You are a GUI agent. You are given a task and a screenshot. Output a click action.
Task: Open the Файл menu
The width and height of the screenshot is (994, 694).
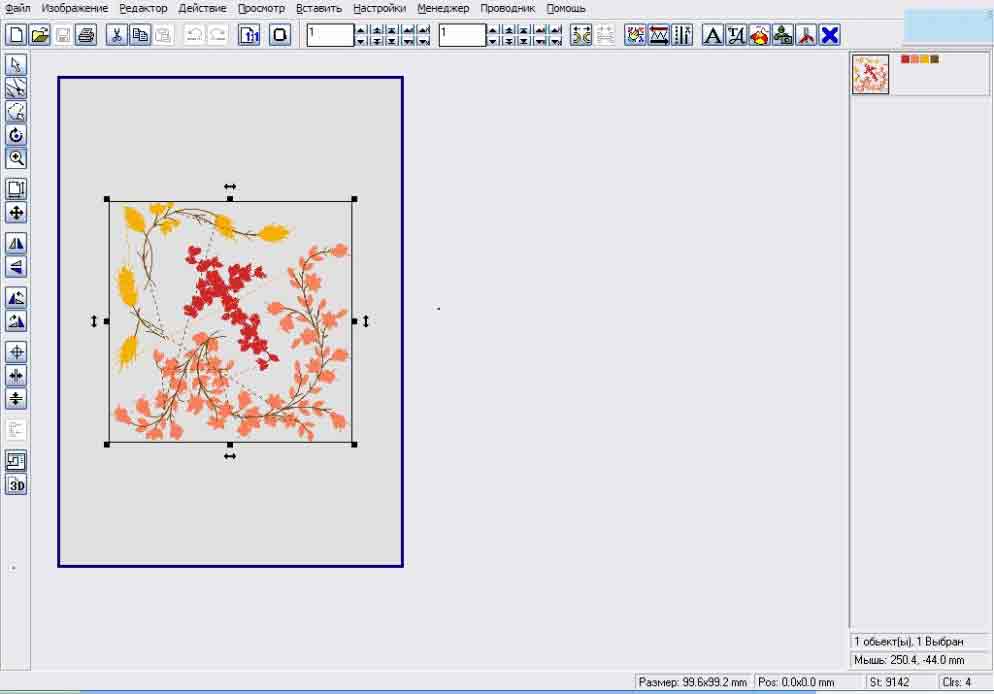[x=17, y=8]
